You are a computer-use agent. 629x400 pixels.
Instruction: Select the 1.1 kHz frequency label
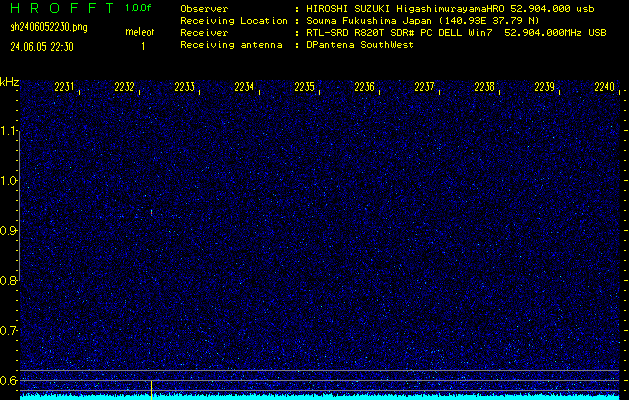[x=10, y=131]
